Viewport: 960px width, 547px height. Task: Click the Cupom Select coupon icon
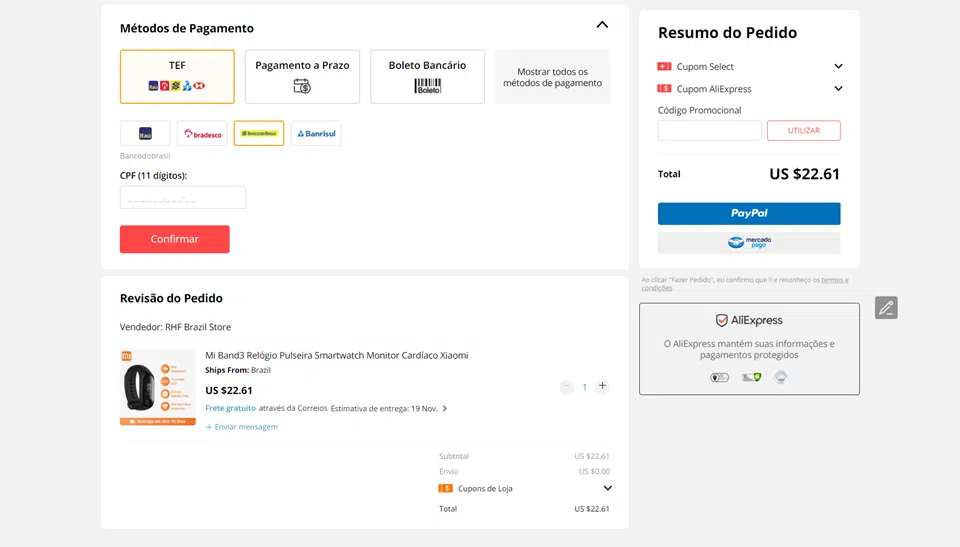point(664,66)
